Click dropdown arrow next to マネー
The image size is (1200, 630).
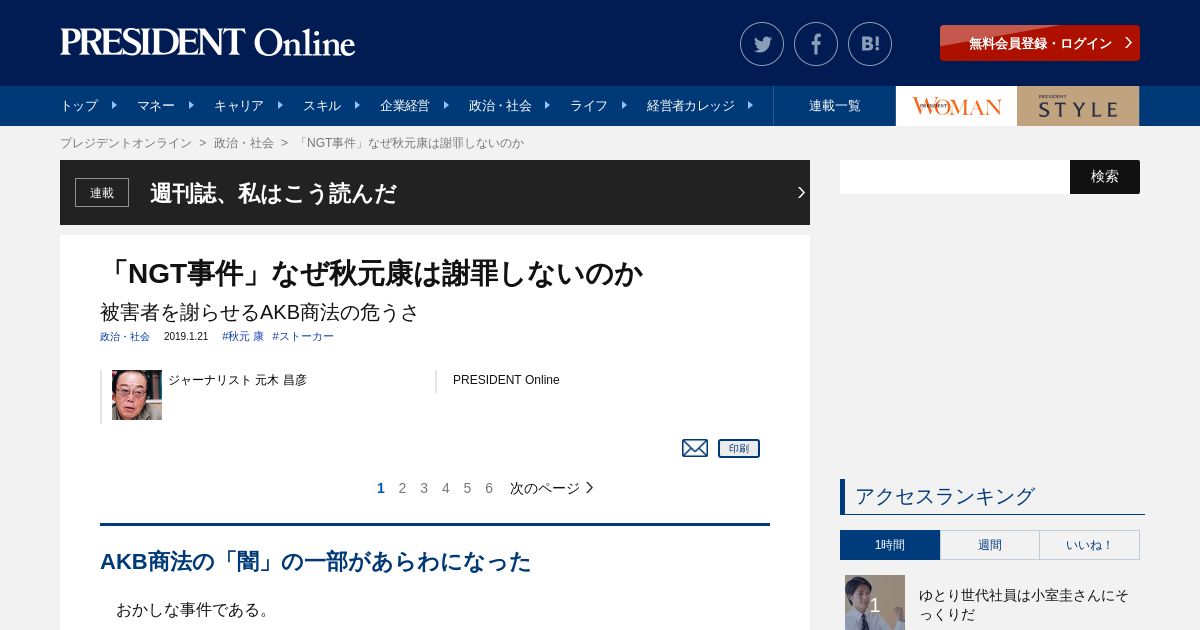click(191, 104)
